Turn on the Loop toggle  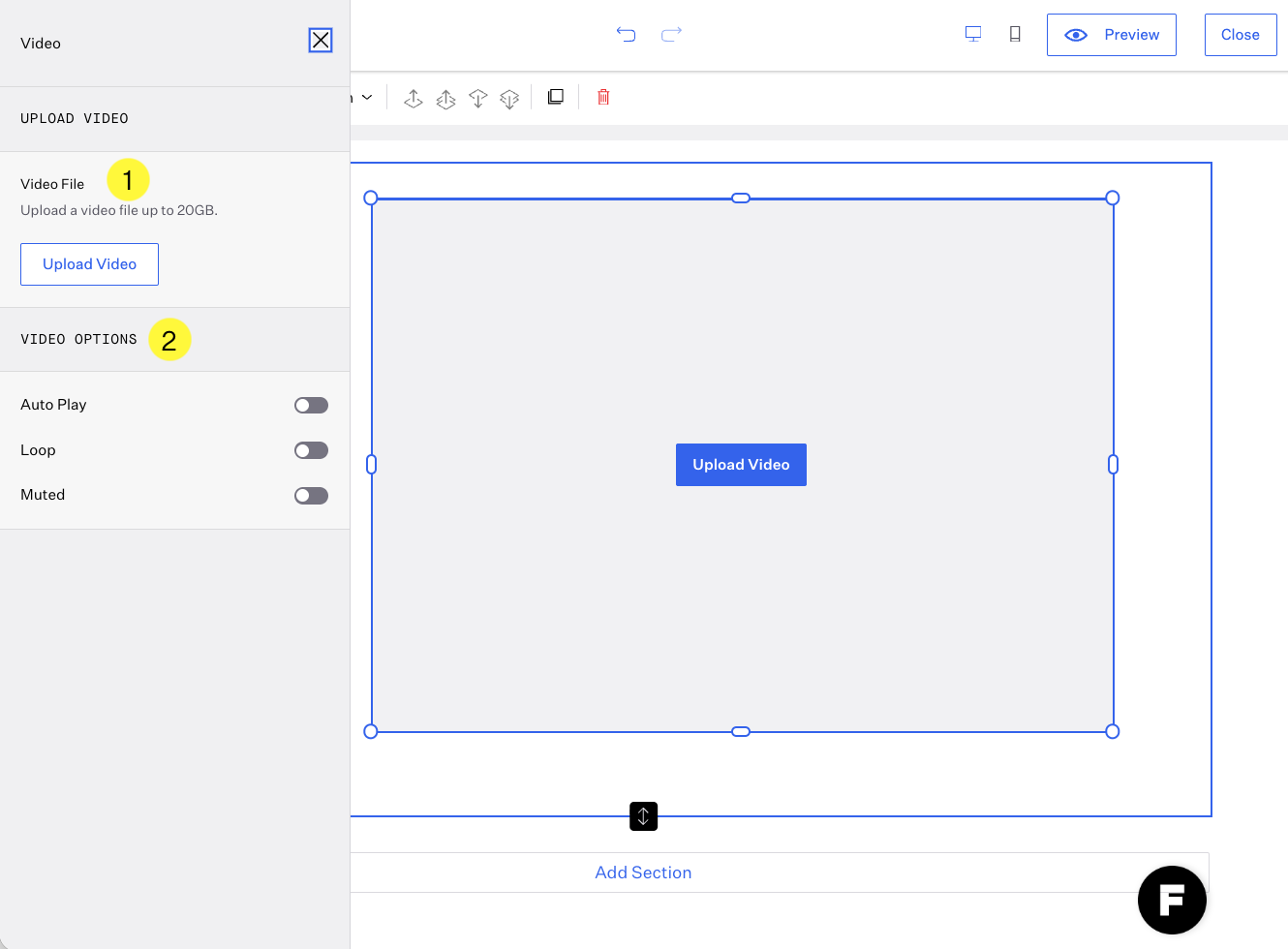(311, 450)
